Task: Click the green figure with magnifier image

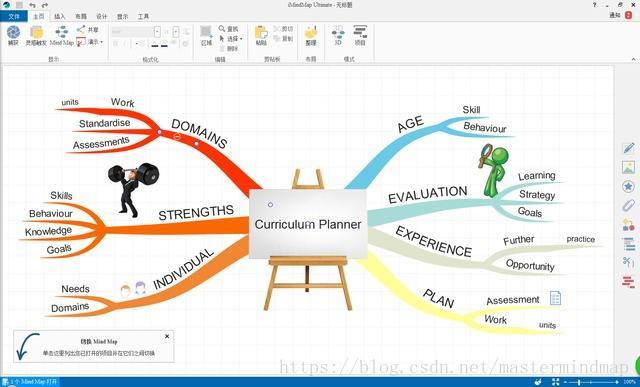Action: 494,171
